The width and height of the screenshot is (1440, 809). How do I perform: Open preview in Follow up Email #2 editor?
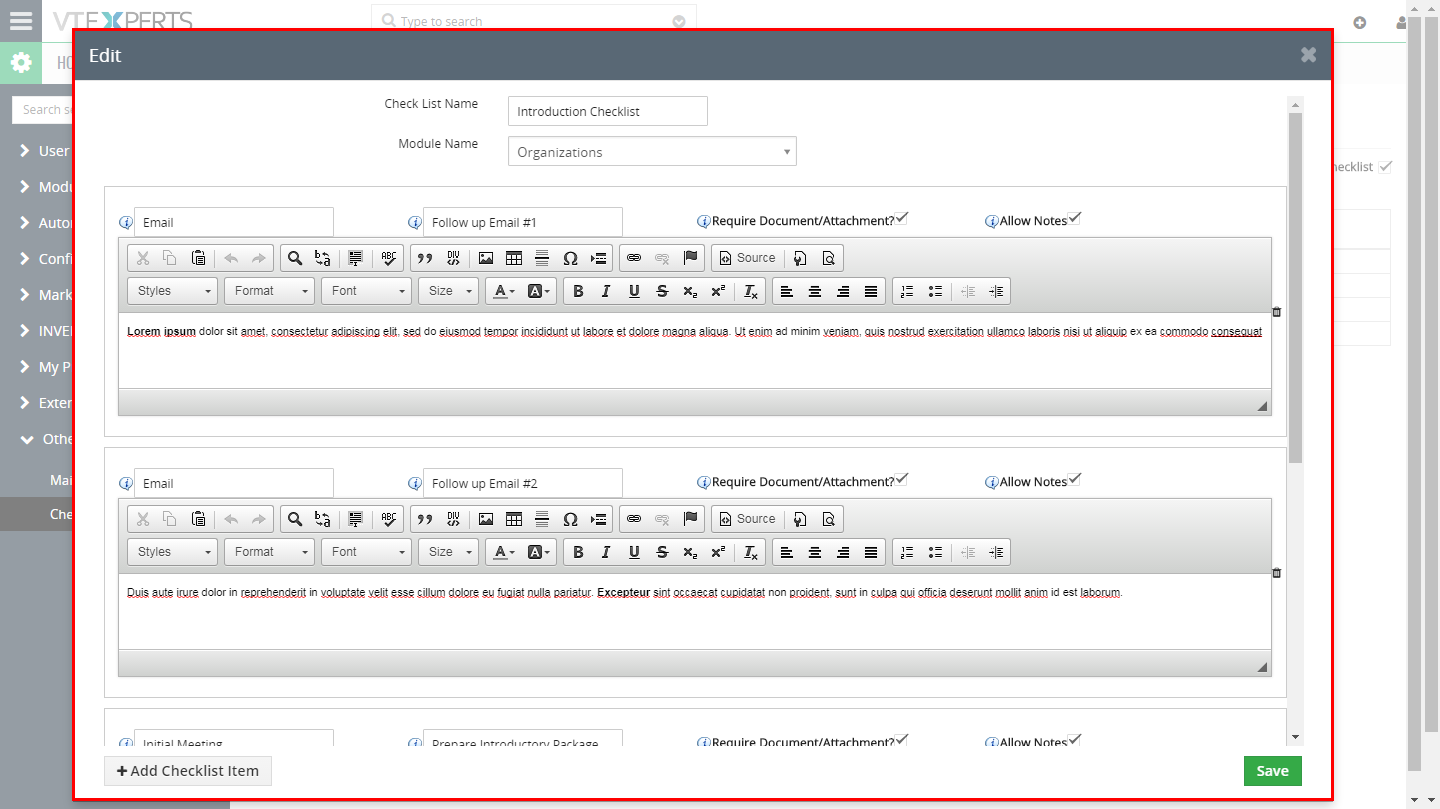pyautogui.click(x=828, y=519)
